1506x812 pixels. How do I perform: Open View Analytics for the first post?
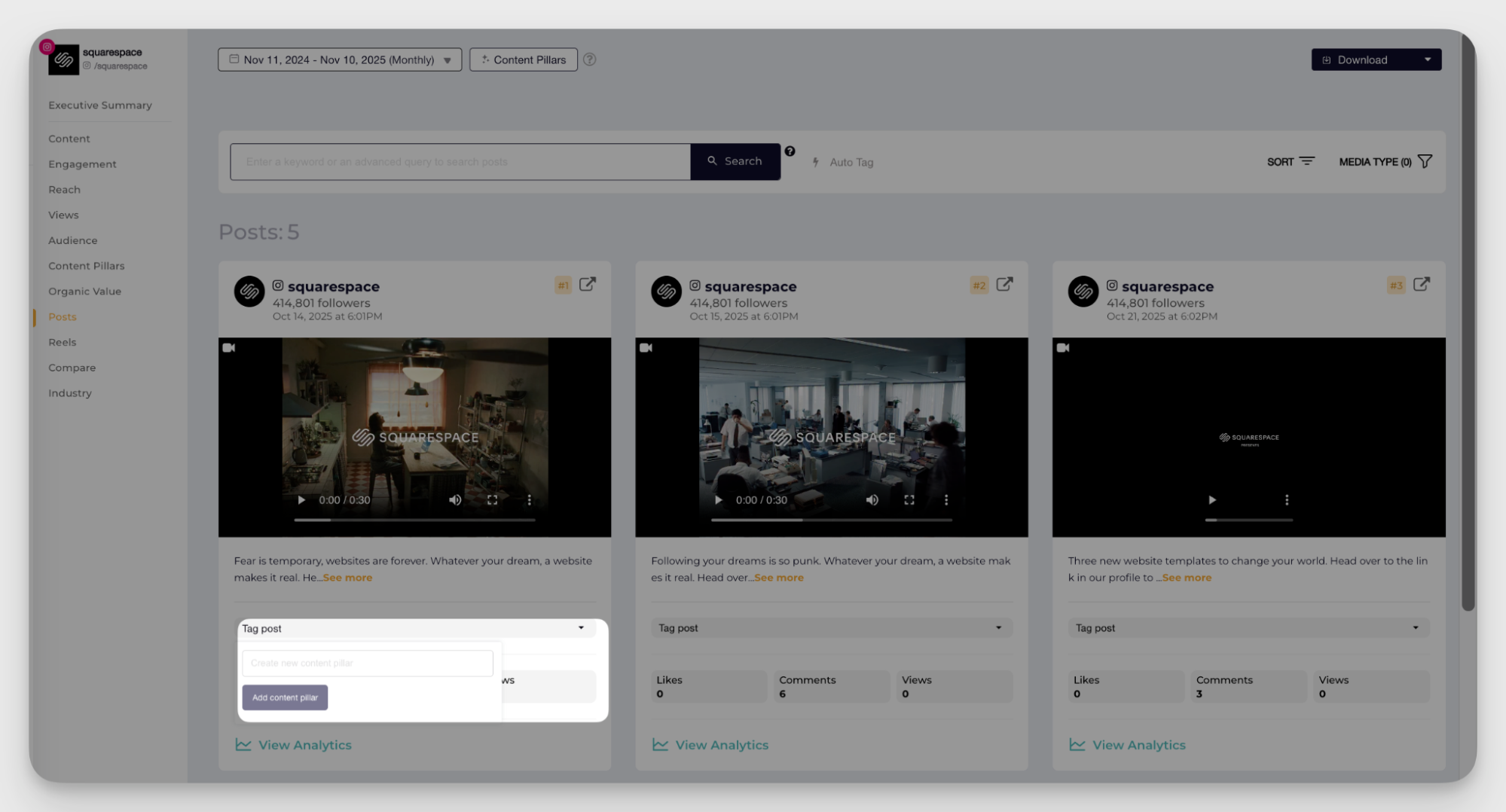(x=293, y=744)
